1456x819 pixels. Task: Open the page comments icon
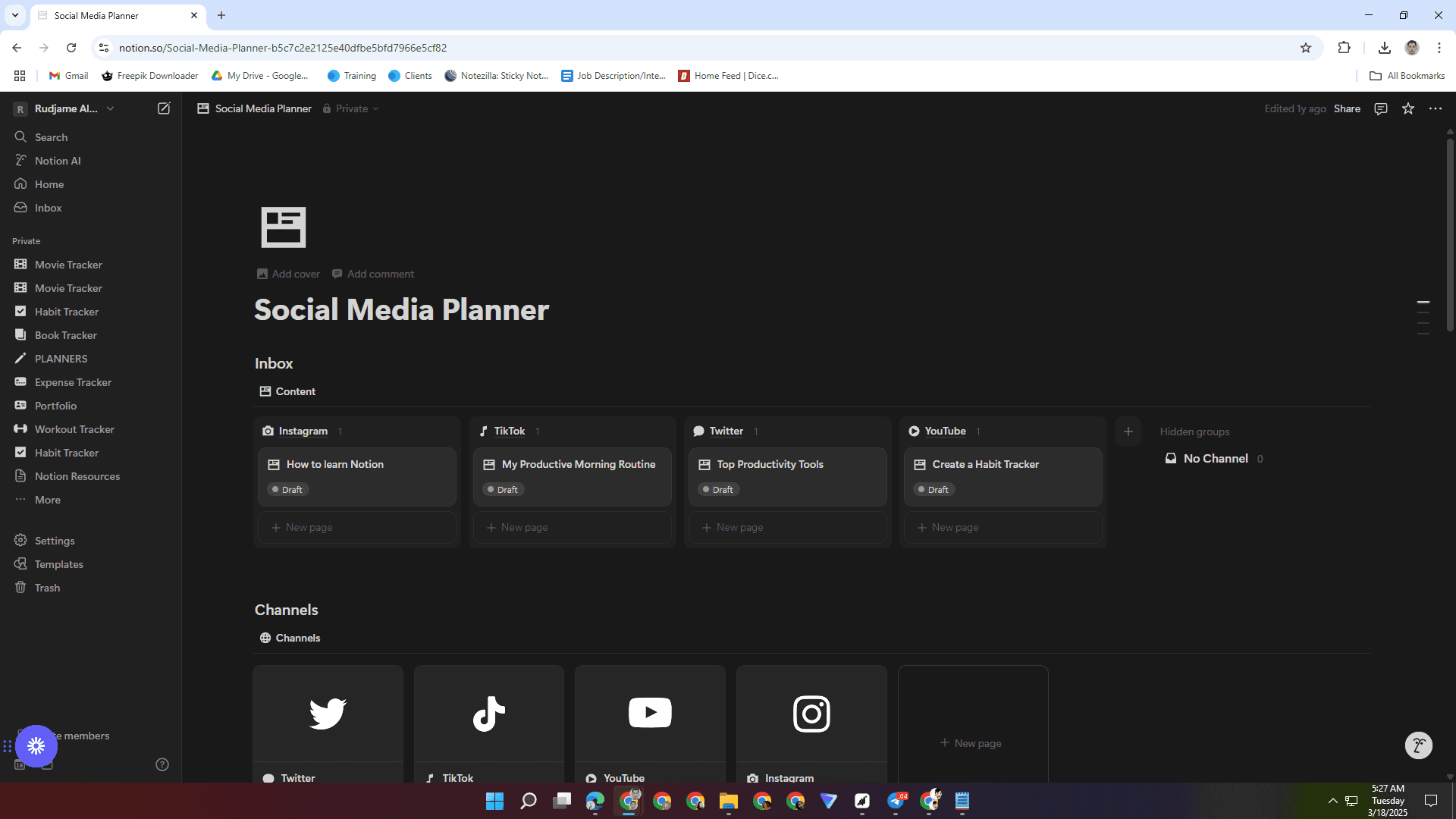(1381, 108)
